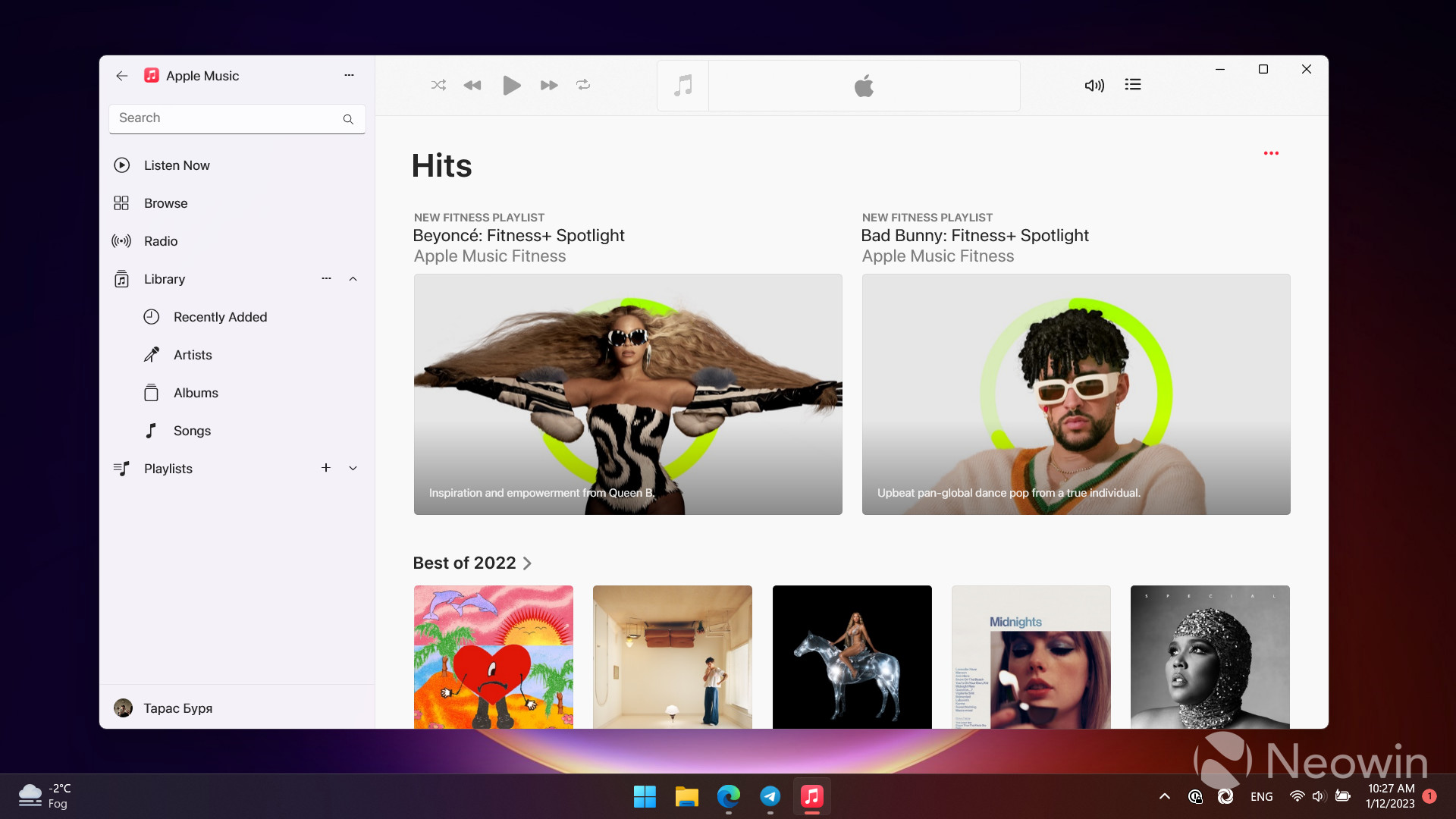Expand the Library options menu
Viewport: 1456px width, 819px height.
coord(326,278)
